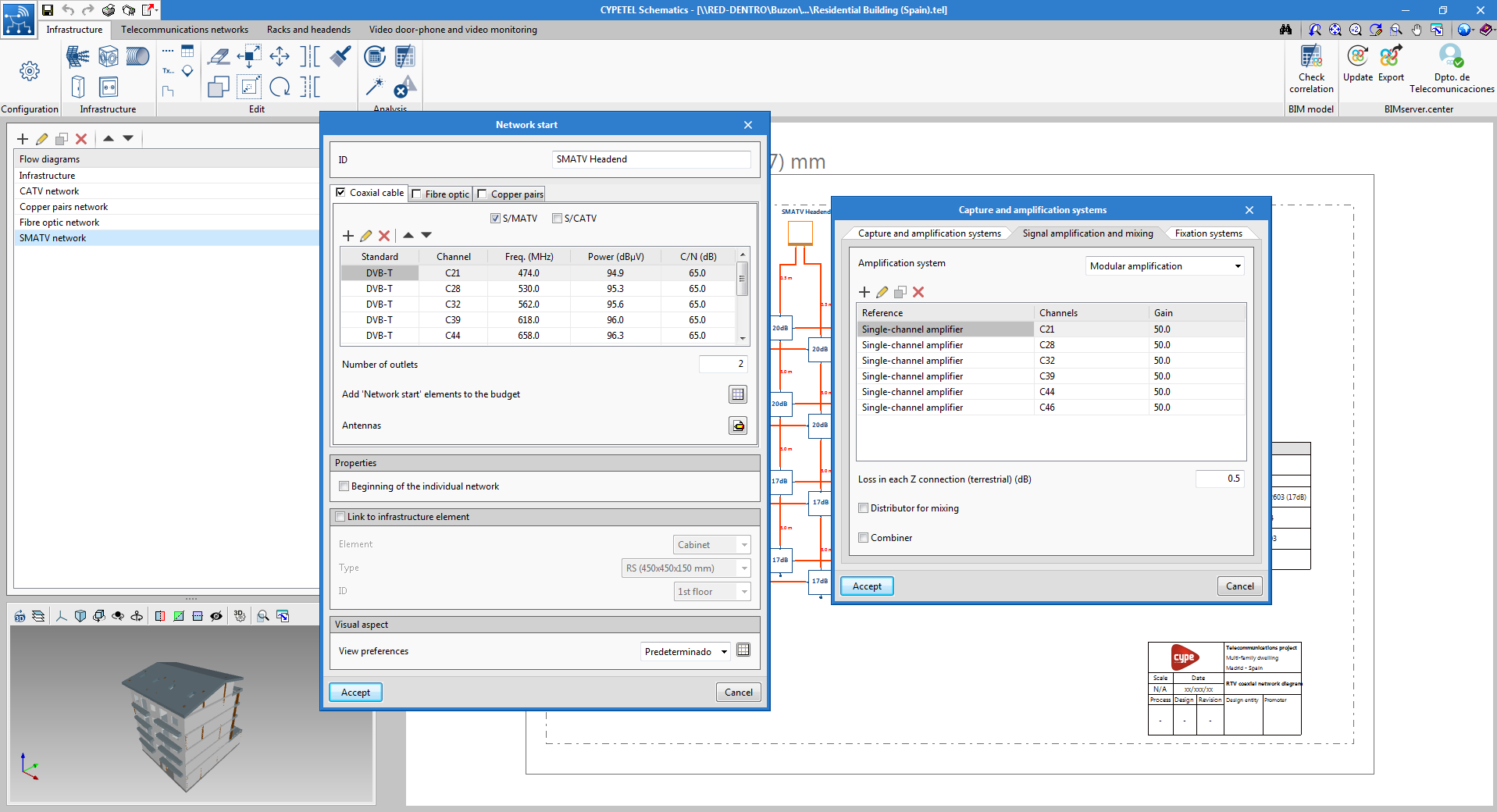Close the Network start dialog
This screenshot has width=1497, height=812.
748,125
